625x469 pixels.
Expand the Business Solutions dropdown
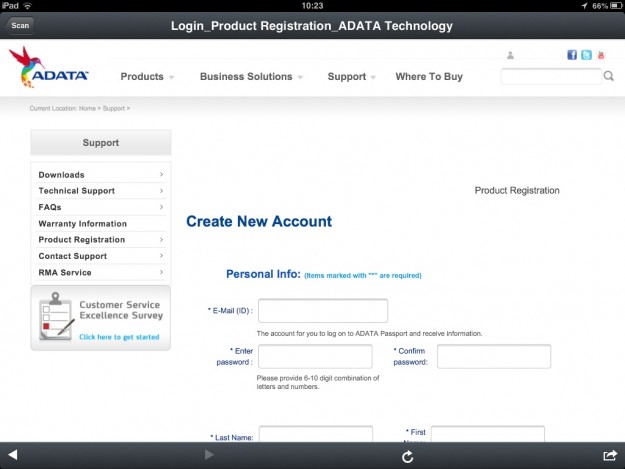(x=251, y=77)
